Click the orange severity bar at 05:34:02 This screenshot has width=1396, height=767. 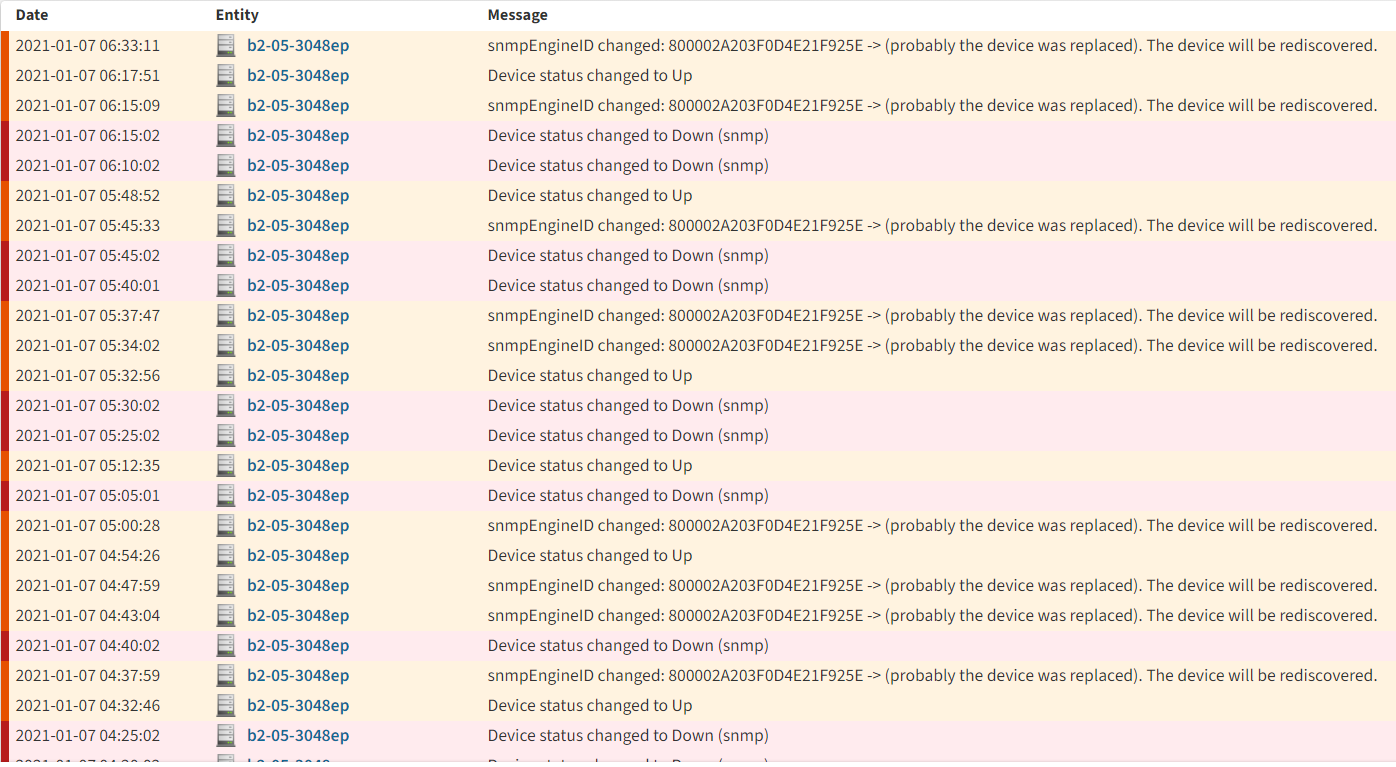click(x=5, y=346)
